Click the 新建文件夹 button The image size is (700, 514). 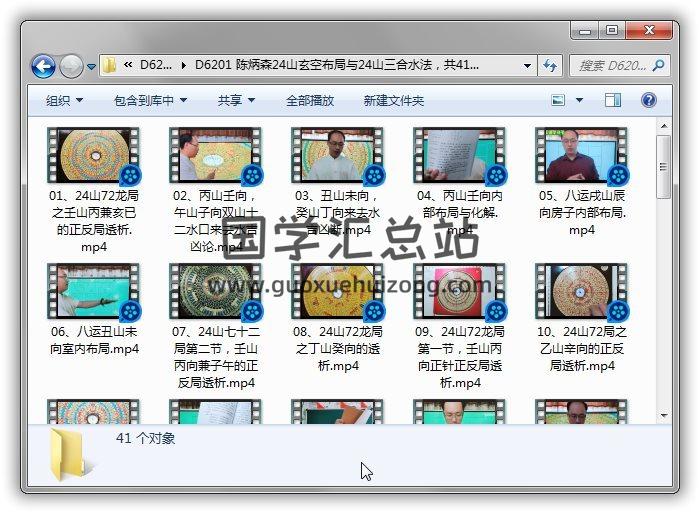[393, 100]
